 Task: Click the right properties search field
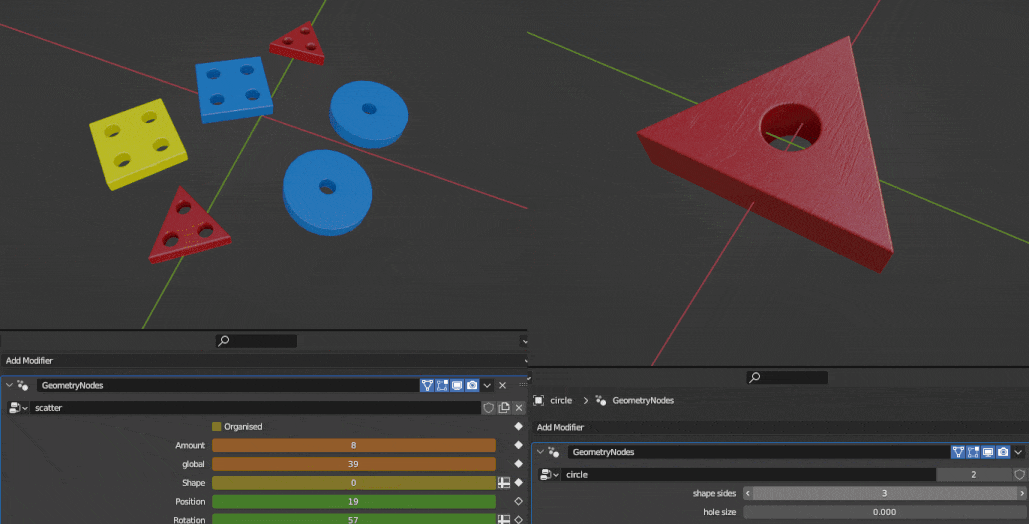click(x=788, y=378)
